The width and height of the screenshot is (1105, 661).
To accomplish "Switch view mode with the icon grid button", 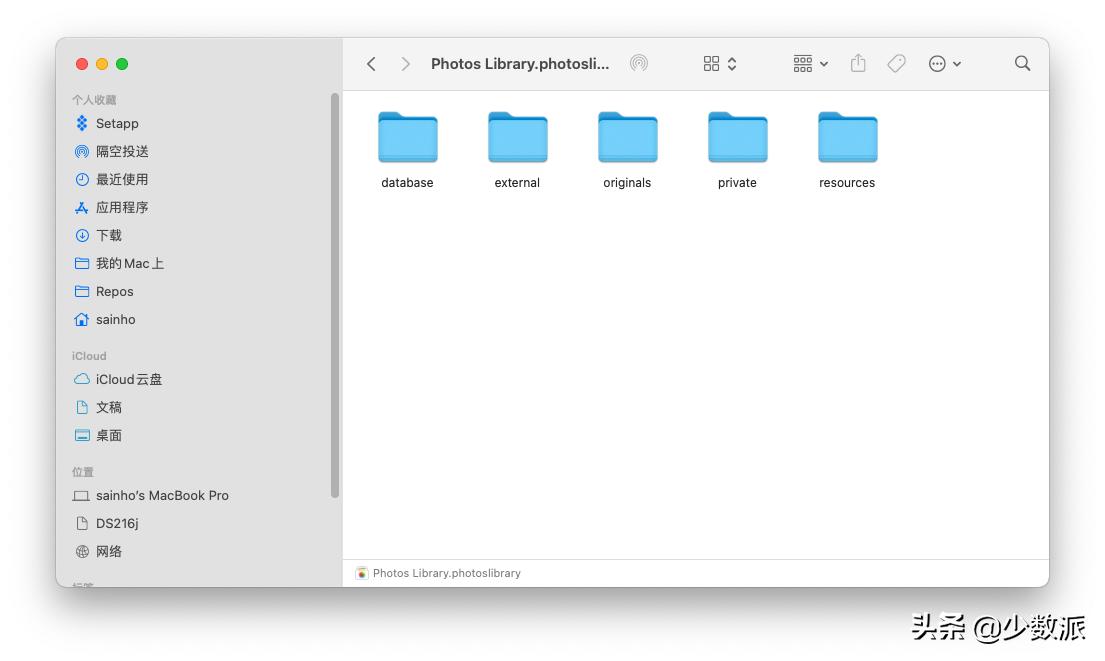I will click(x=720, y=64).
